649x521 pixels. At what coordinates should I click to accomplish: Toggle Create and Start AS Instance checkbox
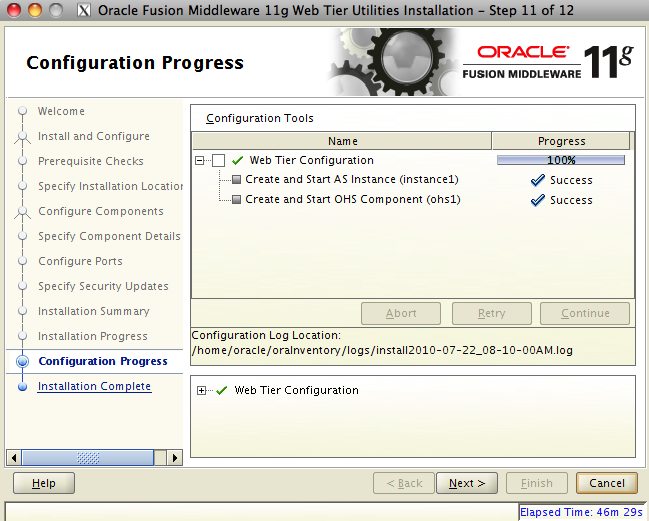237,180
